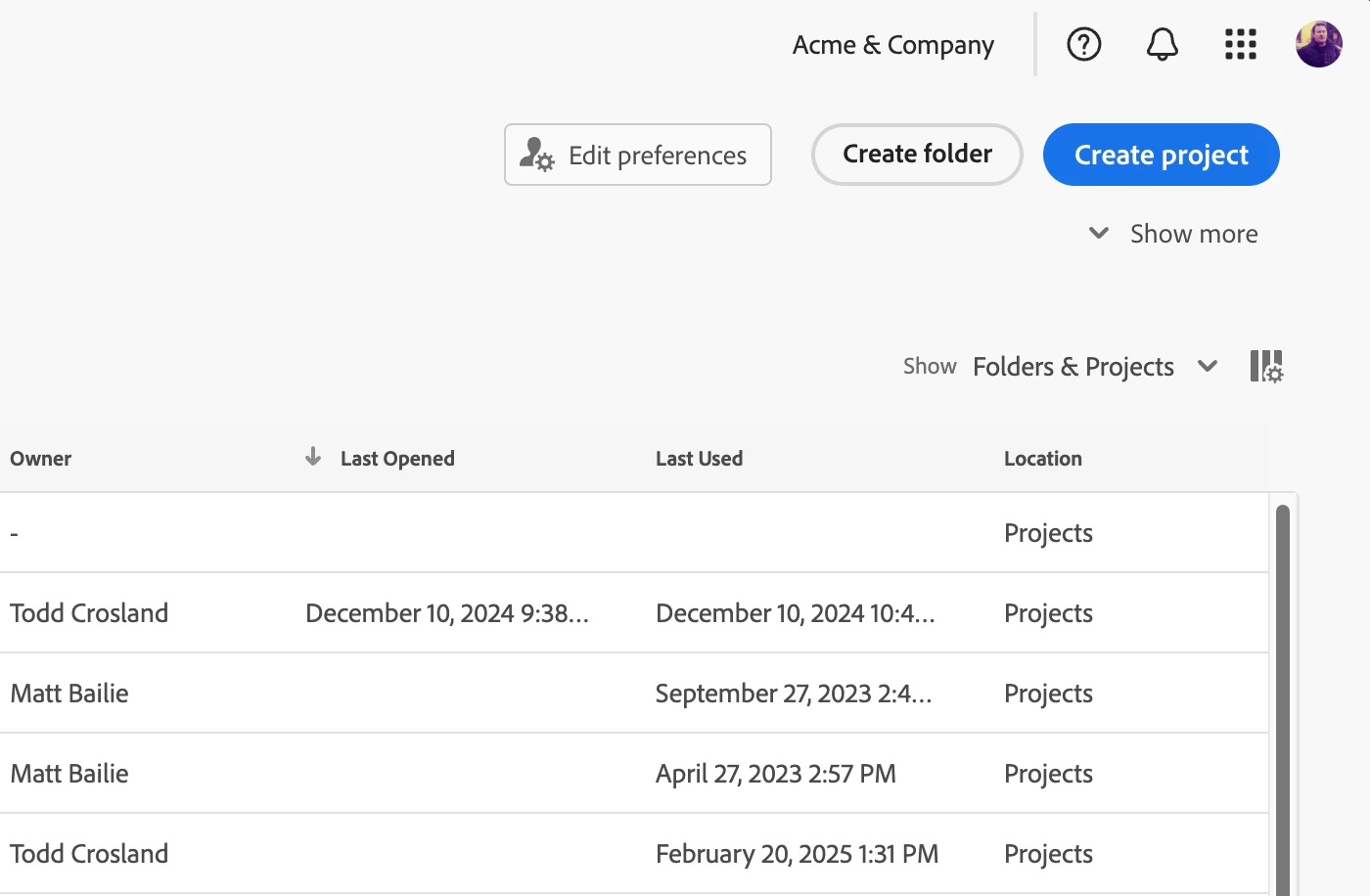Sort by the Location column header
Viewport: 1370px width, 896px height.
[1042, 459]
